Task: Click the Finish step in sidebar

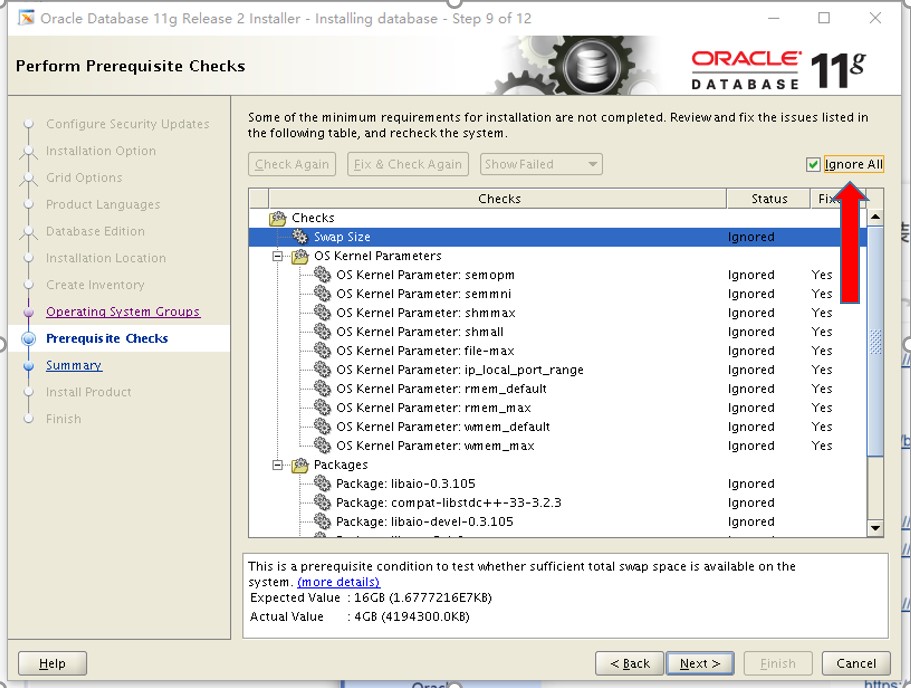Action: click(x=63, y=418)
